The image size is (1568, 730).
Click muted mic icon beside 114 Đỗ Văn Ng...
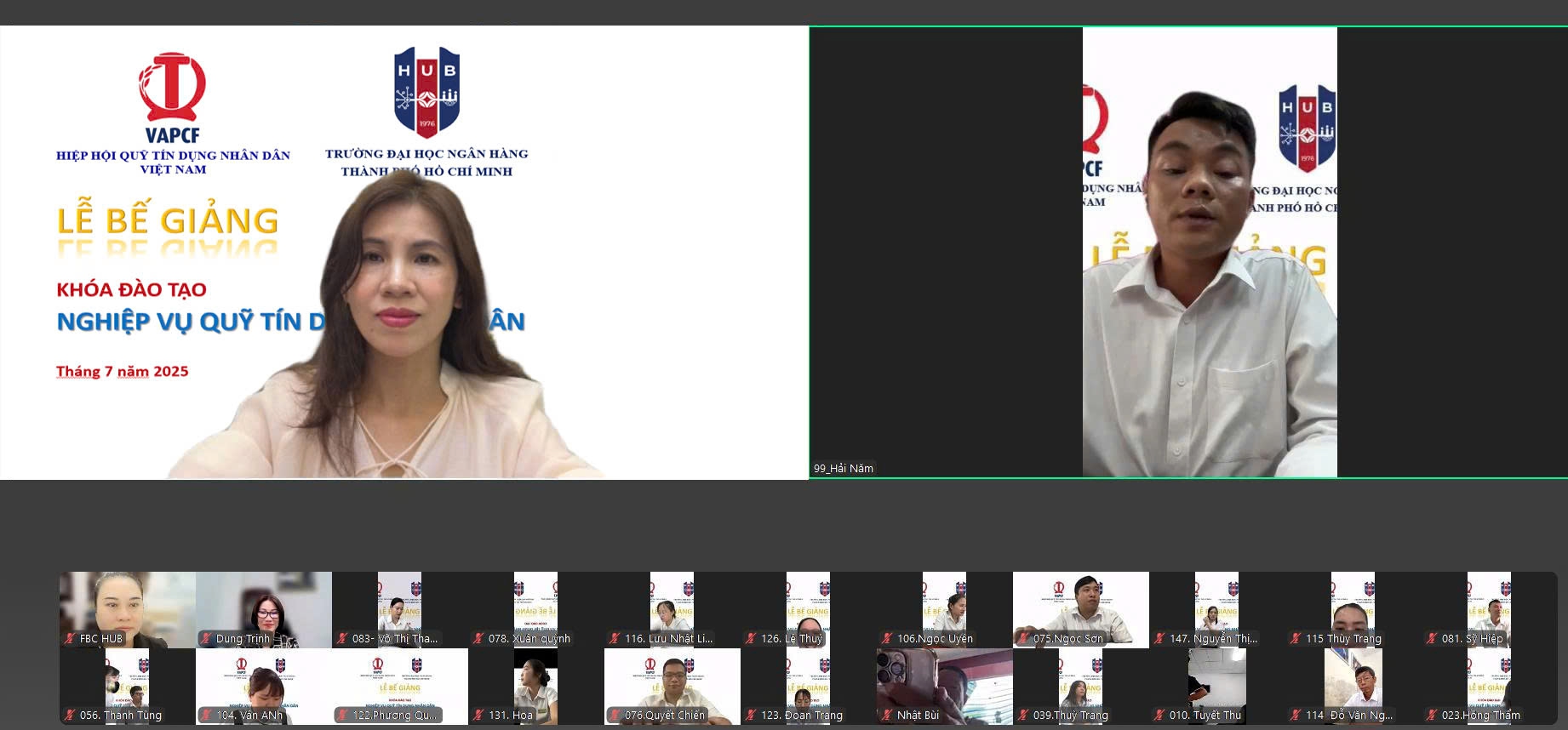tap(1296, 715)
